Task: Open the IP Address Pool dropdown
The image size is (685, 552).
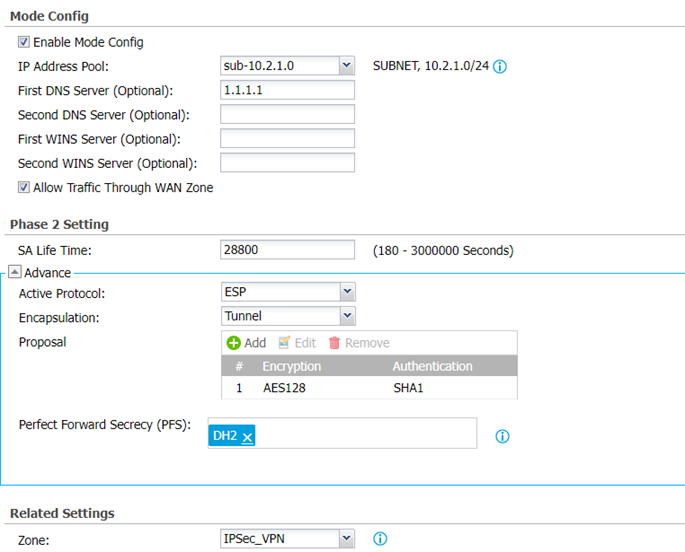Action: coord(346,66)
